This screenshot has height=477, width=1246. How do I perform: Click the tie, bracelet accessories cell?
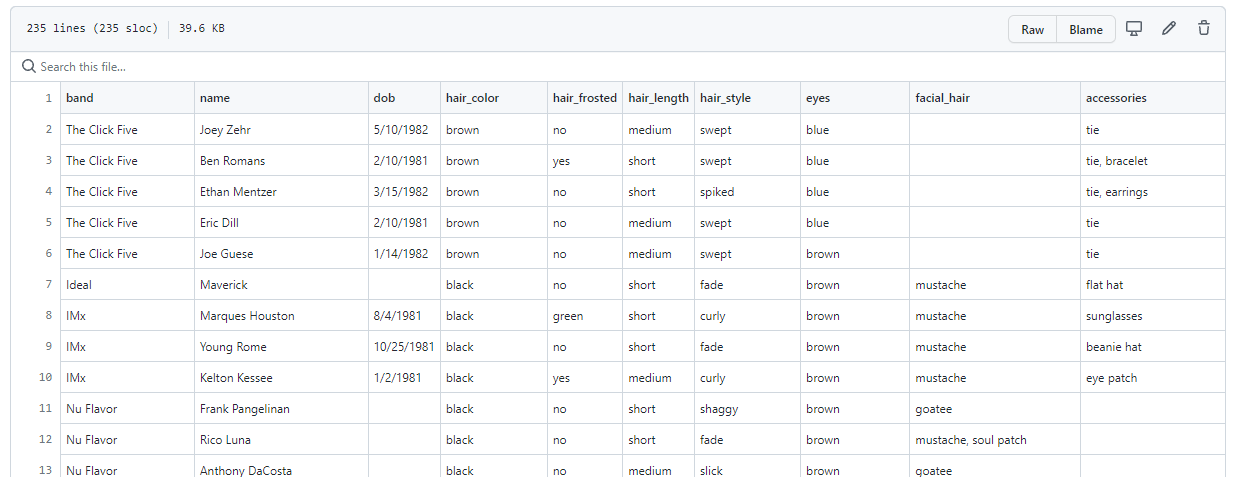click(x=1153, y=161)
